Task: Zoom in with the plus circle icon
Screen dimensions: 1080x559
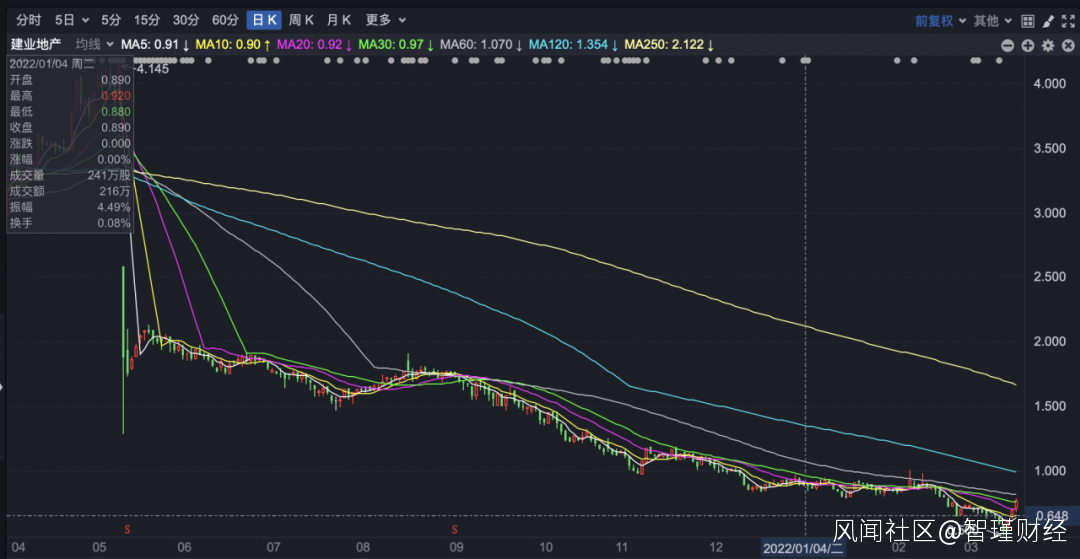Action: [x=1028, y=45]
